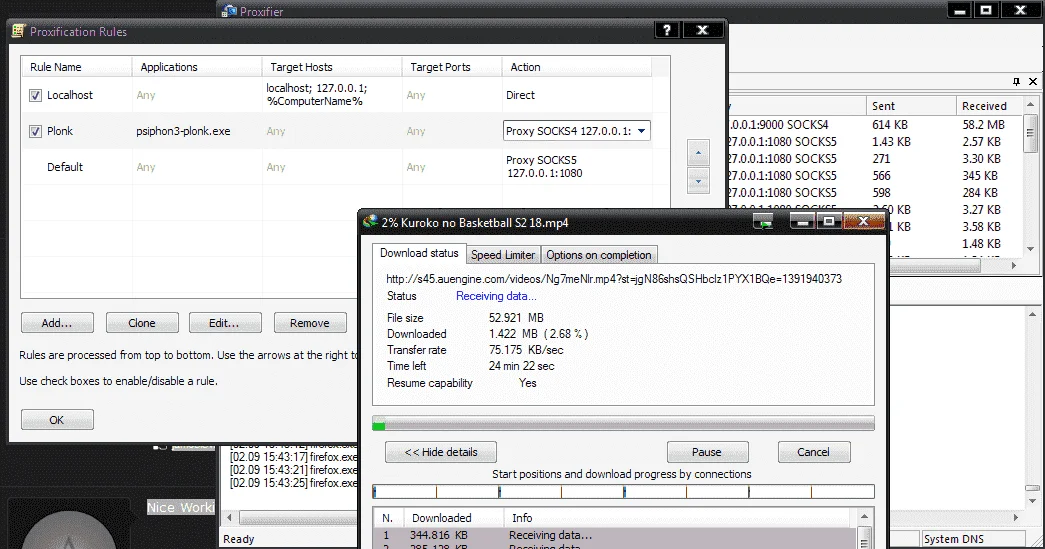Click the 58.2 MB received value
1045x549 pixels.
click(x=983, y=125)
